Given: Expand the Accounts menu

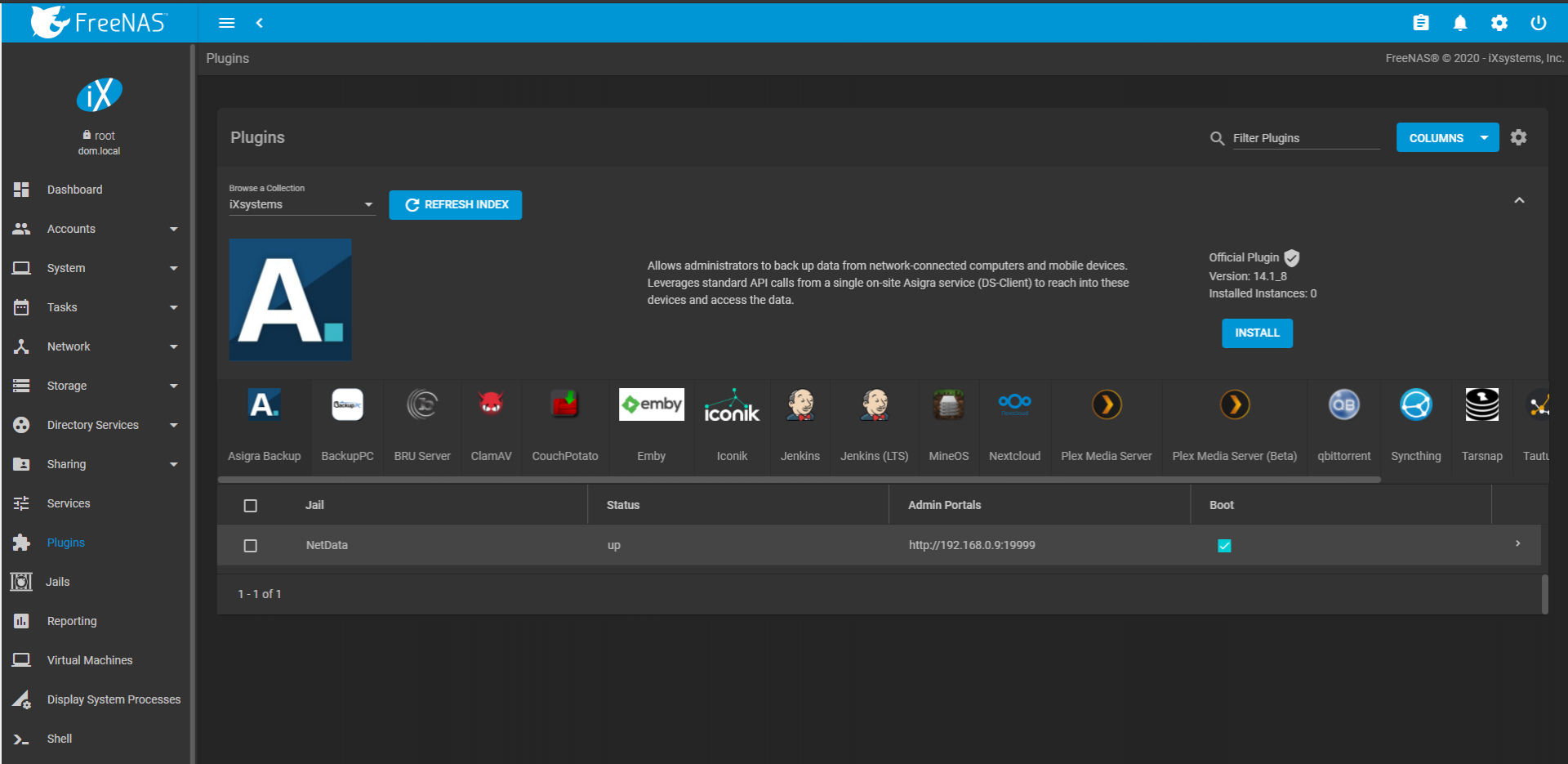Looking at the screenshot, I should 96,229.
